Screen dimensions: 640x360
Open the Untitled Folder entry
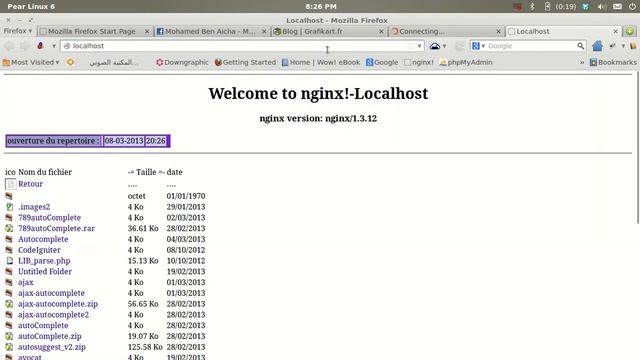pyautogui.click(x=45, y=271)
